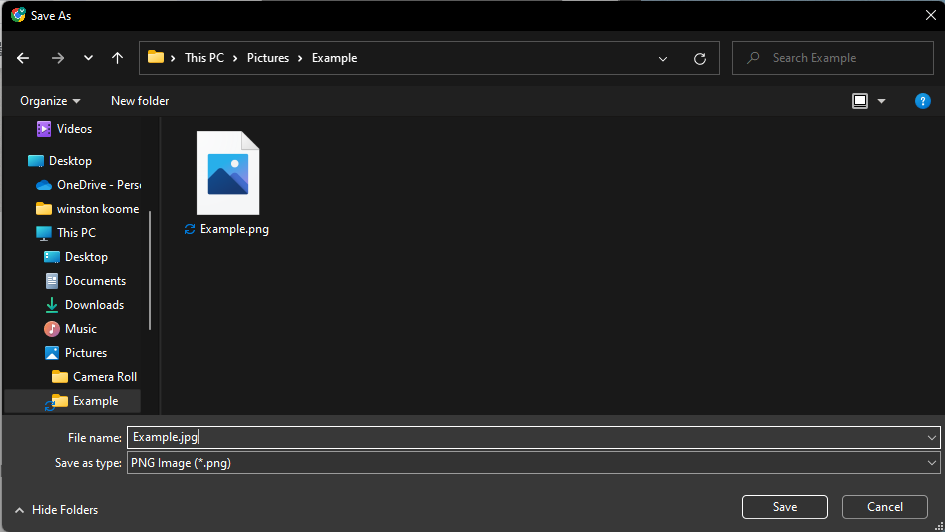Viewport: 945px width, 532px height.
Task: Click the Search Example field
Action: click(833, 58)
